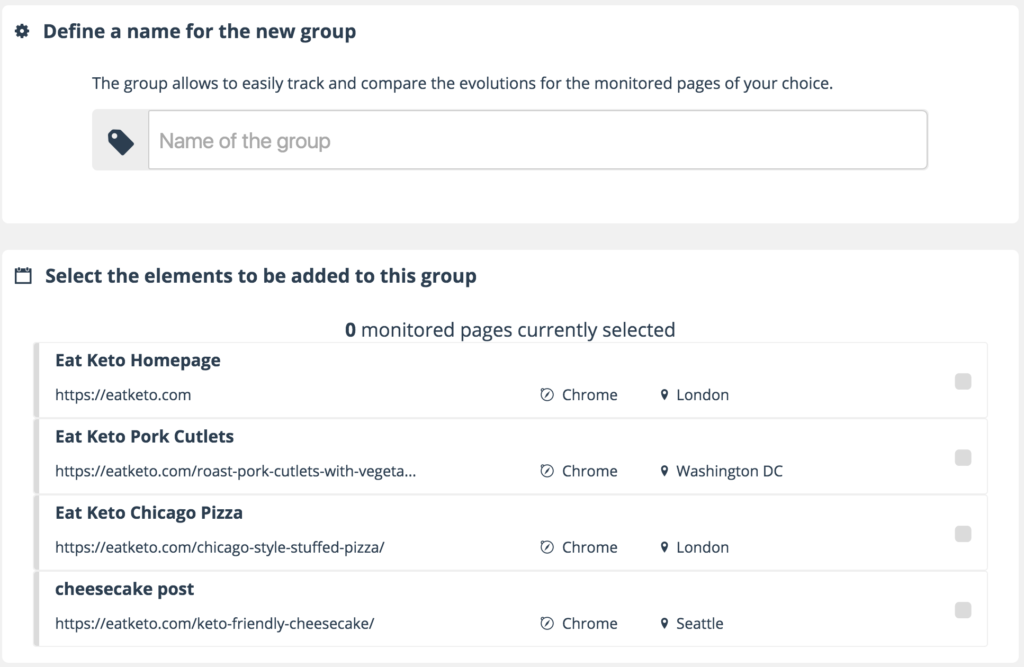Click the Eat Keto Chicago Pizza title
Image resolution: width=1024 pixels, height=667 pixels.
pyautogui.click(x=149, y=513)
